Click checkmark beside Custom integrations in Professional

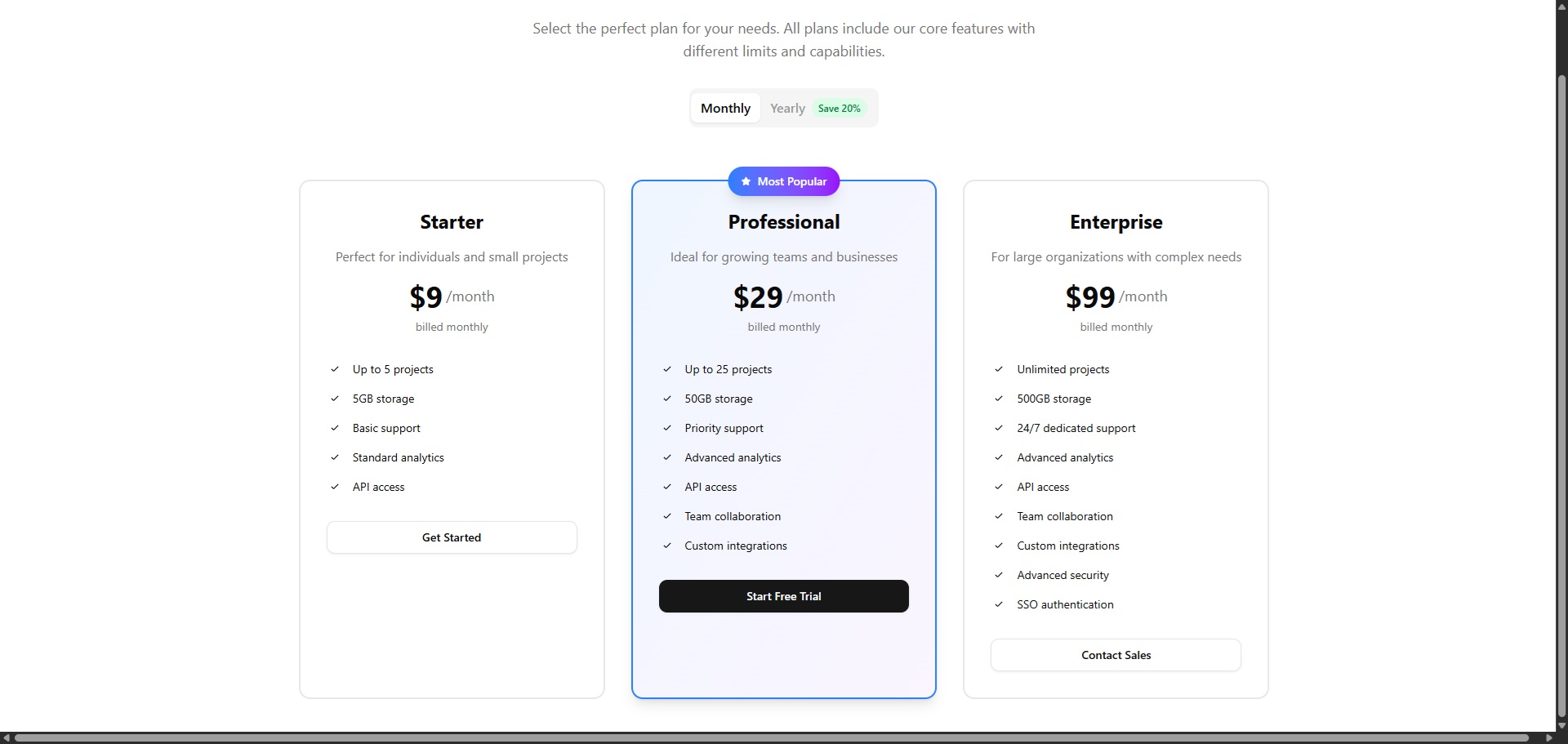pyautogui.click(x=667, y=546)
